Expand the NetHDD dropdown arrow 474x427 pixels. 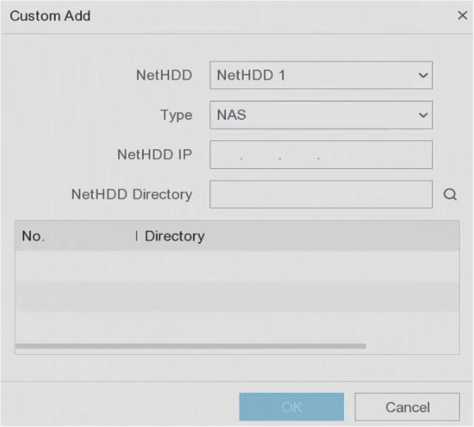[423, 75]
